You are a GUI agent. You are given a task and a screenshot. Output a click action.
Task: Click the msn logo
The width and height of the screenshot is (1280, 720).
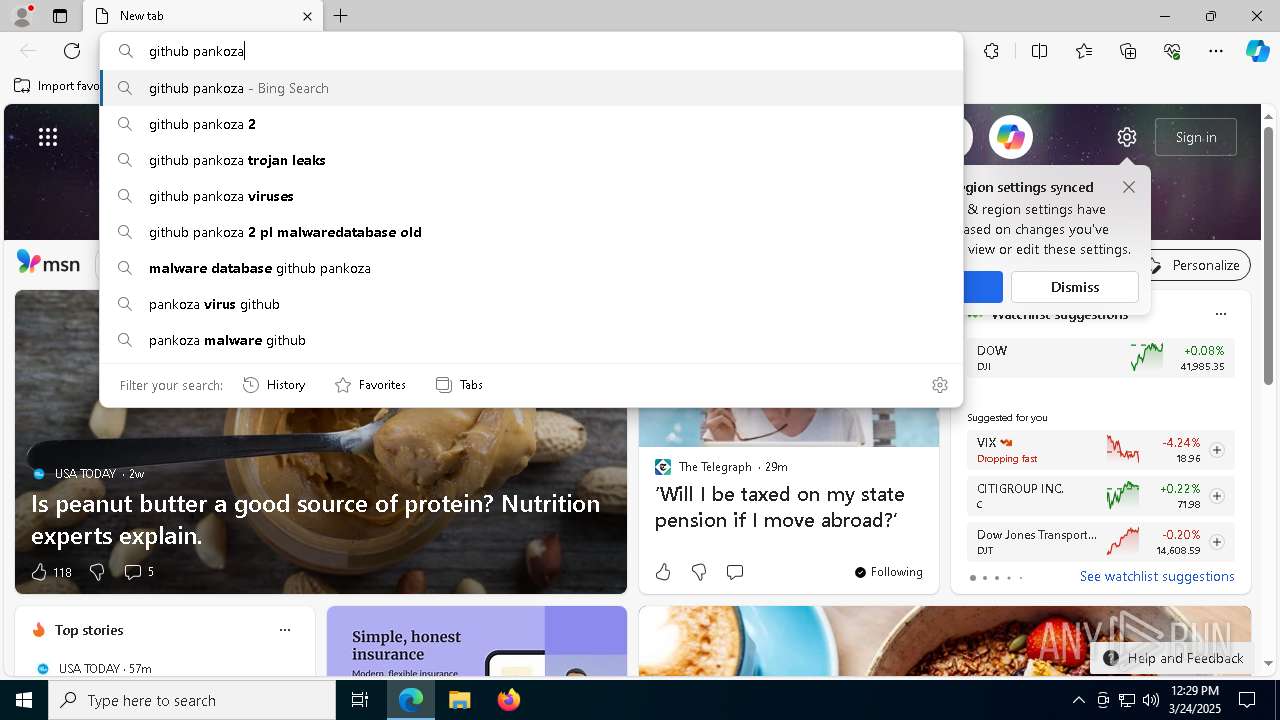[x=48, y=263]
